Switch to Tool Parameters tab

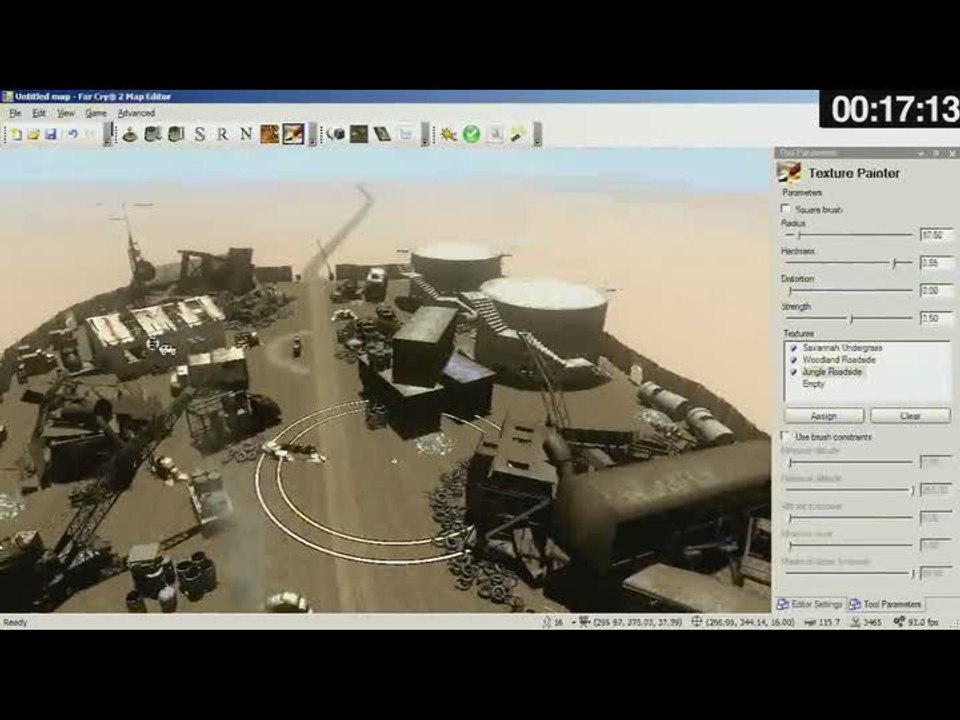(885, 604)
